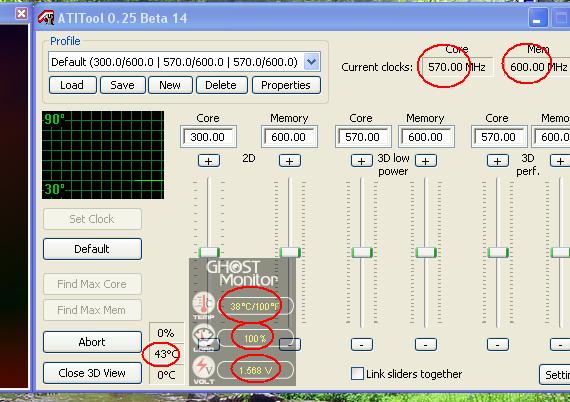
Task: Click Ghost Monitor load gauge icon
Action: pos(204,335)
